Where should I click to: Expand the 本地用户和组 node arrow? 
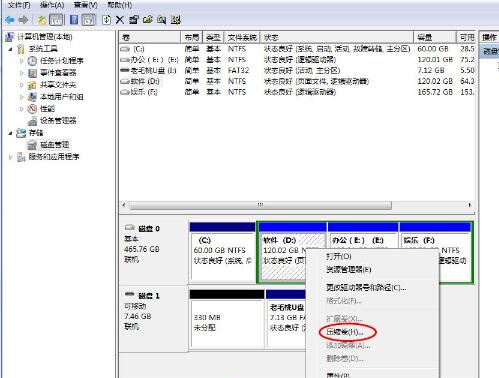(x=22, y=97)
